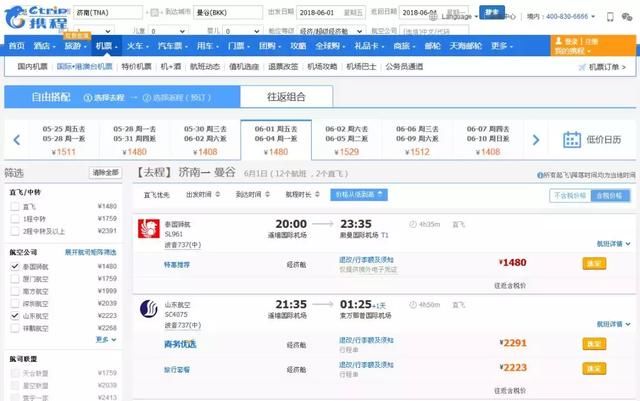Open the 火车 nav item
Viewport: 640px width, 401px height.
coord(137,46)
